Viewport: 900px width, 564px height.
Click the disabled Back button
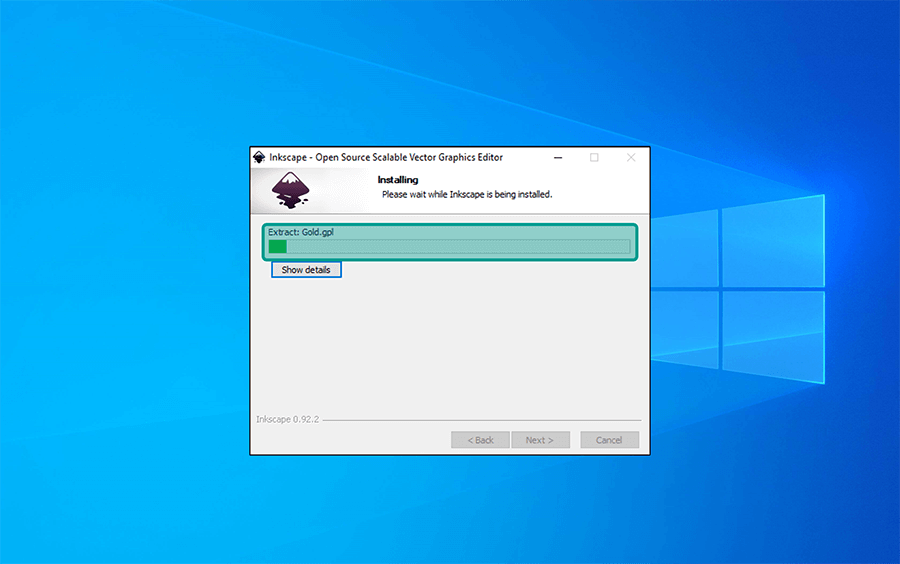tap(480, 440)
